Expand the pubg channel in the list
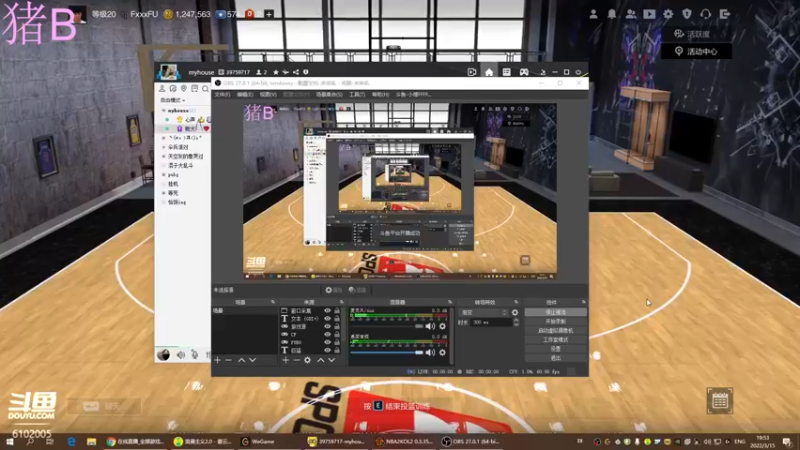Screen dimensions: 800x450 164,174
